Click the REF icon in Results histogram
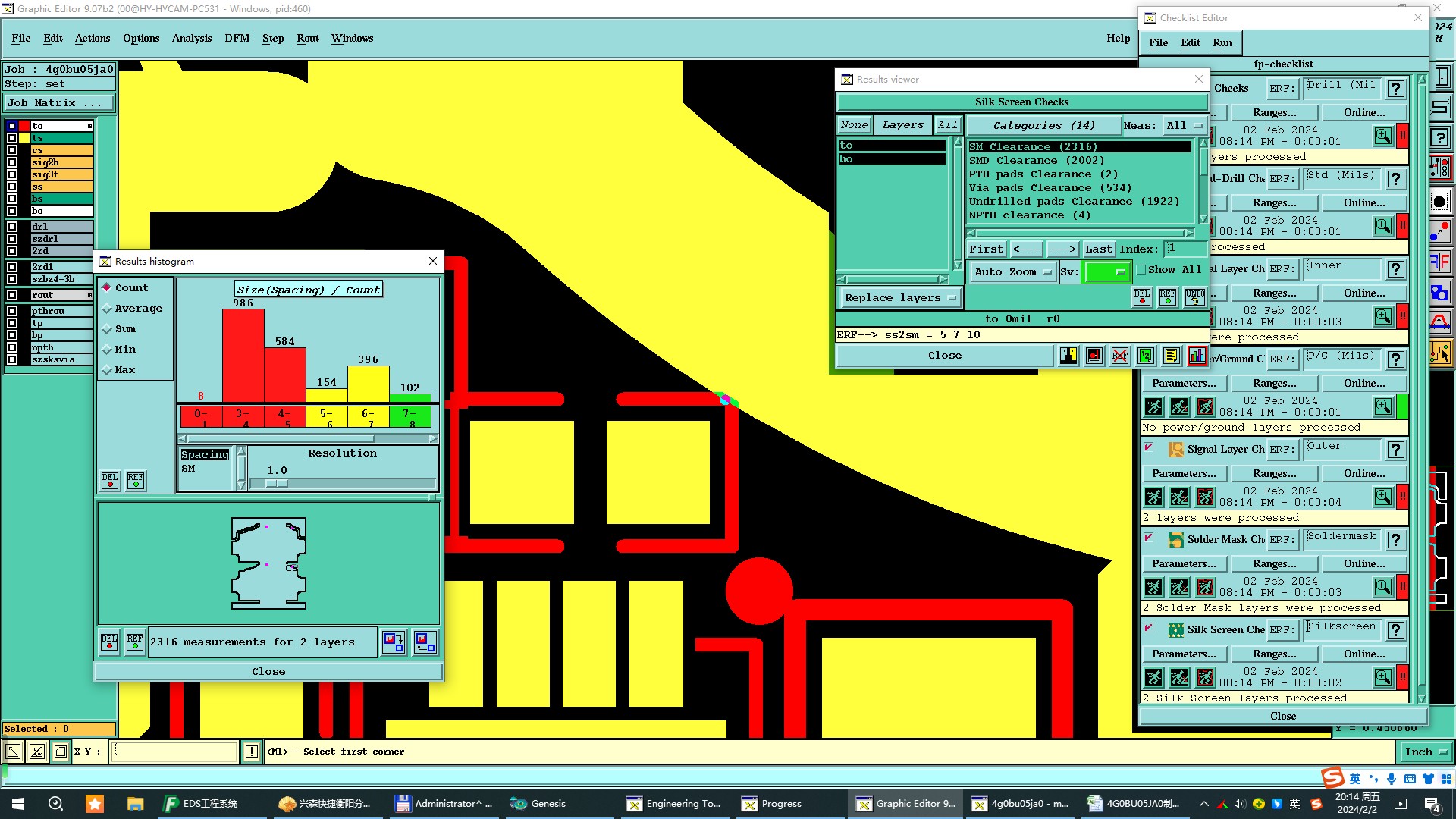Viewport: 1456px width, 819px height. tap(136, 481)
